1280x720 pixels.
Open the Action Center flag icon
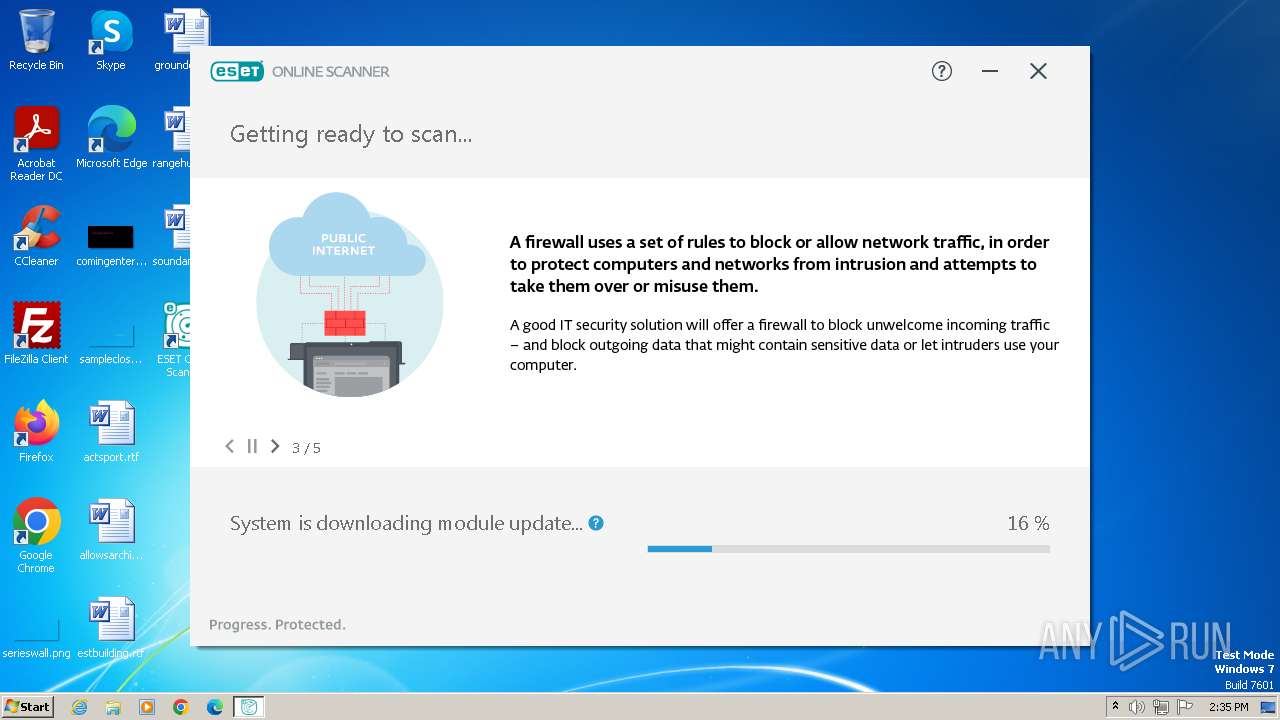point(1185,707)
